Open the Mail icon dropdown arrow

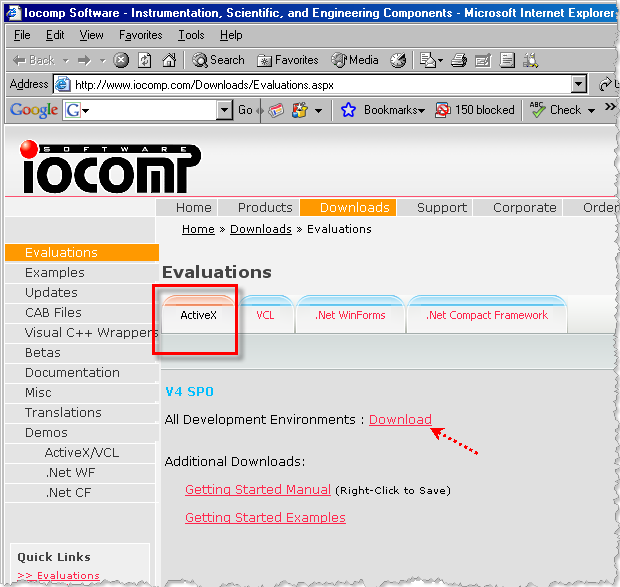440,61
